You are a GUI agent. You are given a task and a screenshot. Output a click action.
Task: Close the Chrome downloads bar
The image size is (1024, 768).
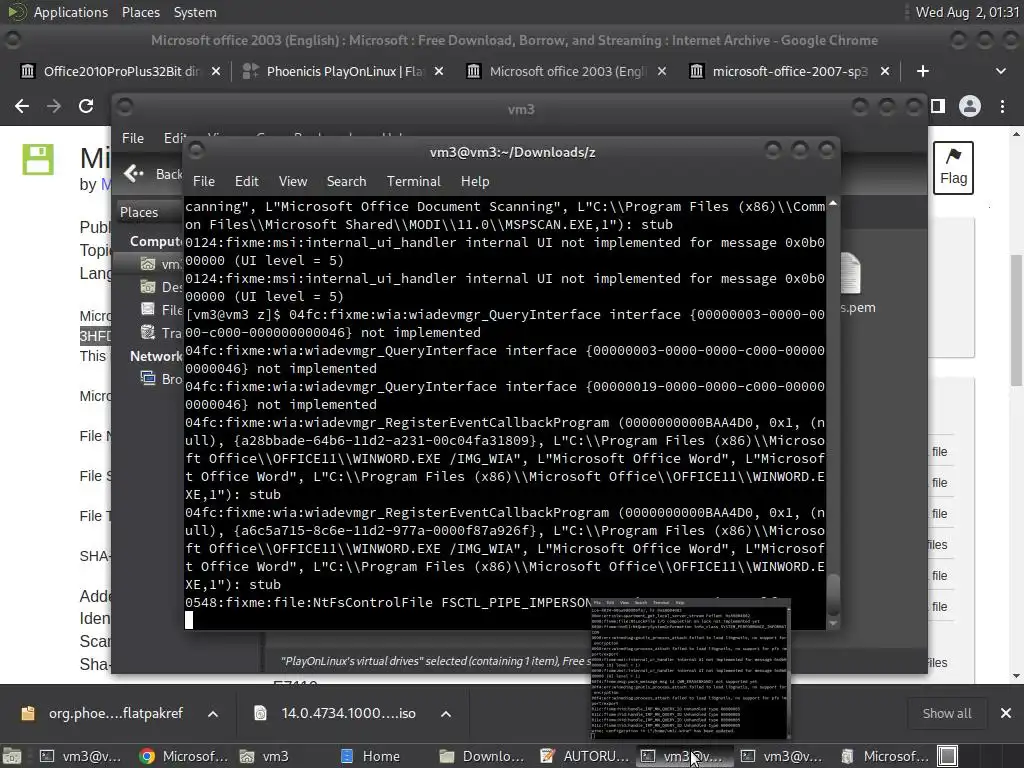1006,713
